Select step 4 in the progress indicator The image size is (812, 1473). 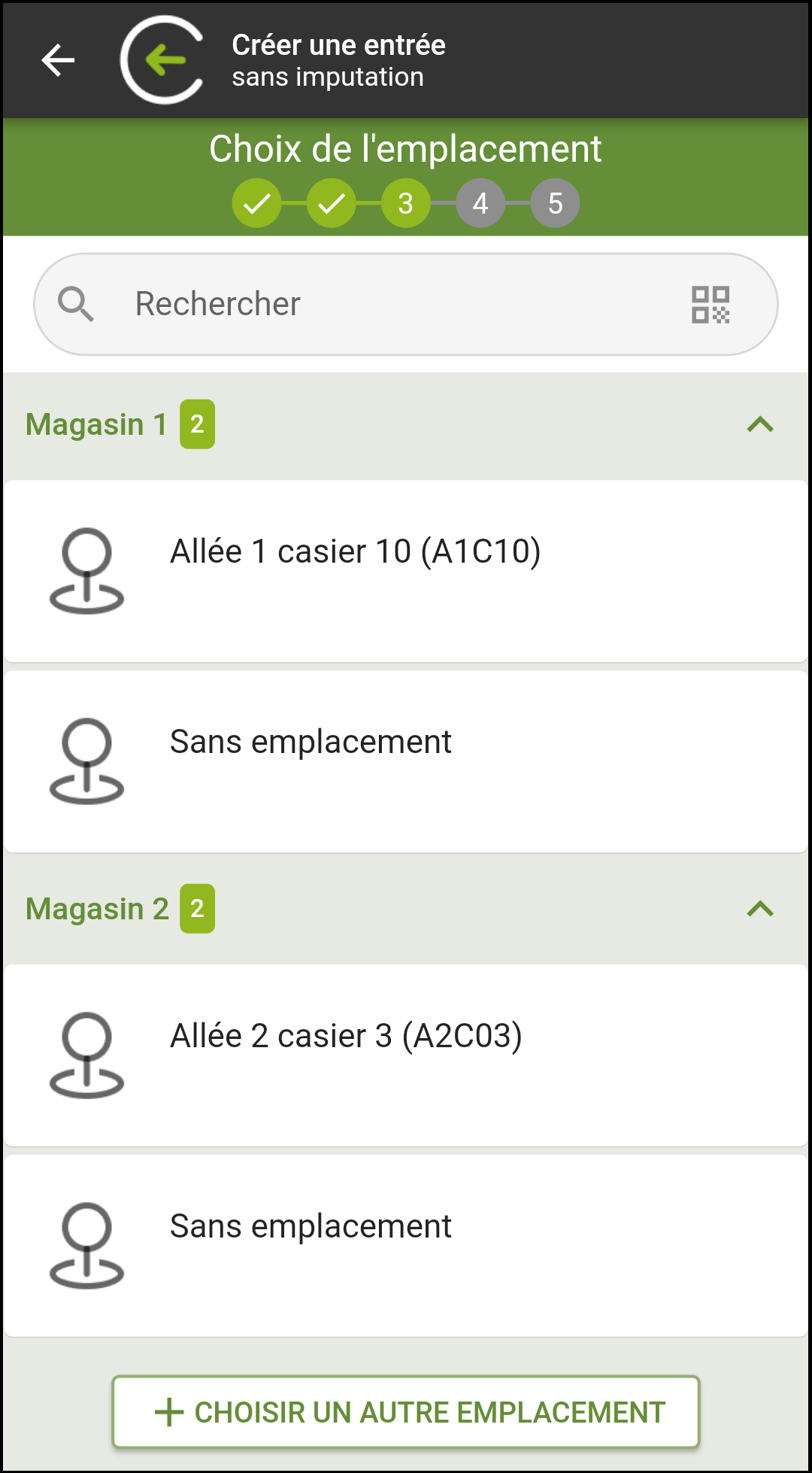[480, 203]
